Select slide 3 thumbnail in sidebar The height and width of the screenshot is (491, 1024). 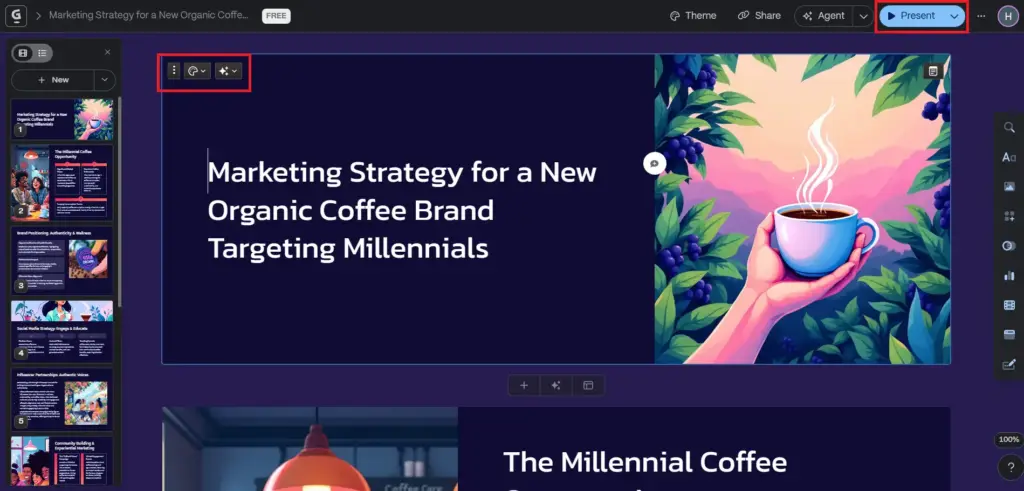tap(62, 259)
